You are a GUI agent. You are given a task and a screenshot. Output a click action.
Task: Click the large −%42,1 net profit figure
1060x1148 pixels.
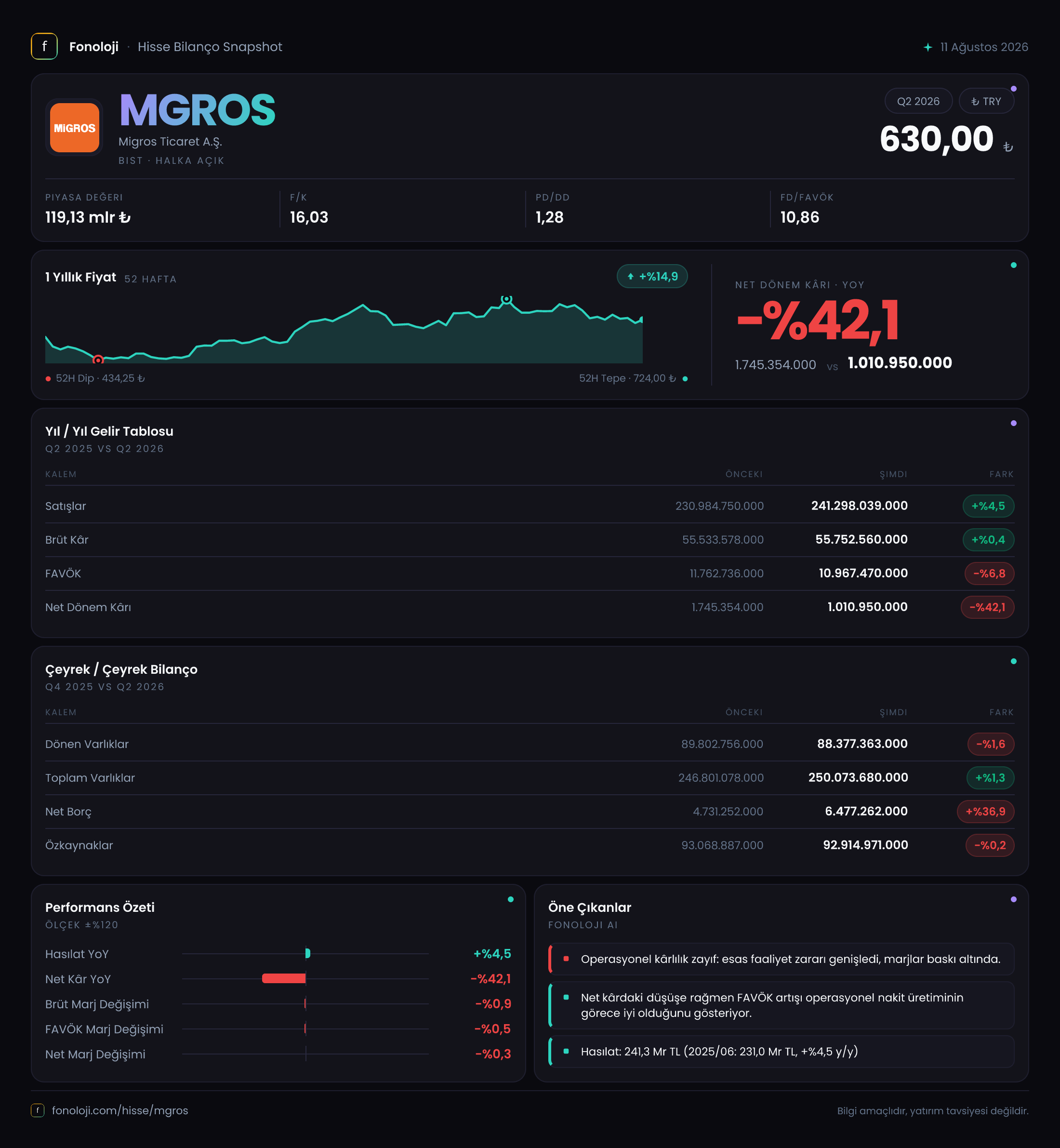click(818, 321)
